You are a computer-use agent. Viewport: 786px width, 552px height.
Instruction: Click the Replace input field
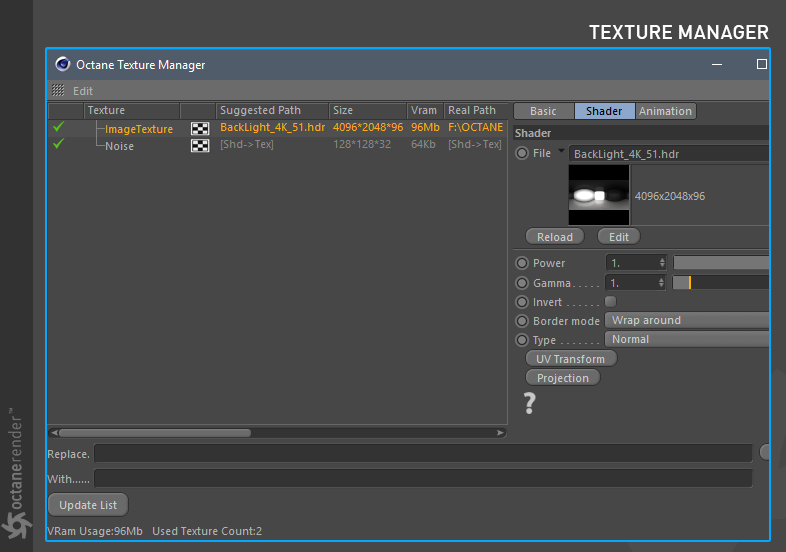coord(423,453)
